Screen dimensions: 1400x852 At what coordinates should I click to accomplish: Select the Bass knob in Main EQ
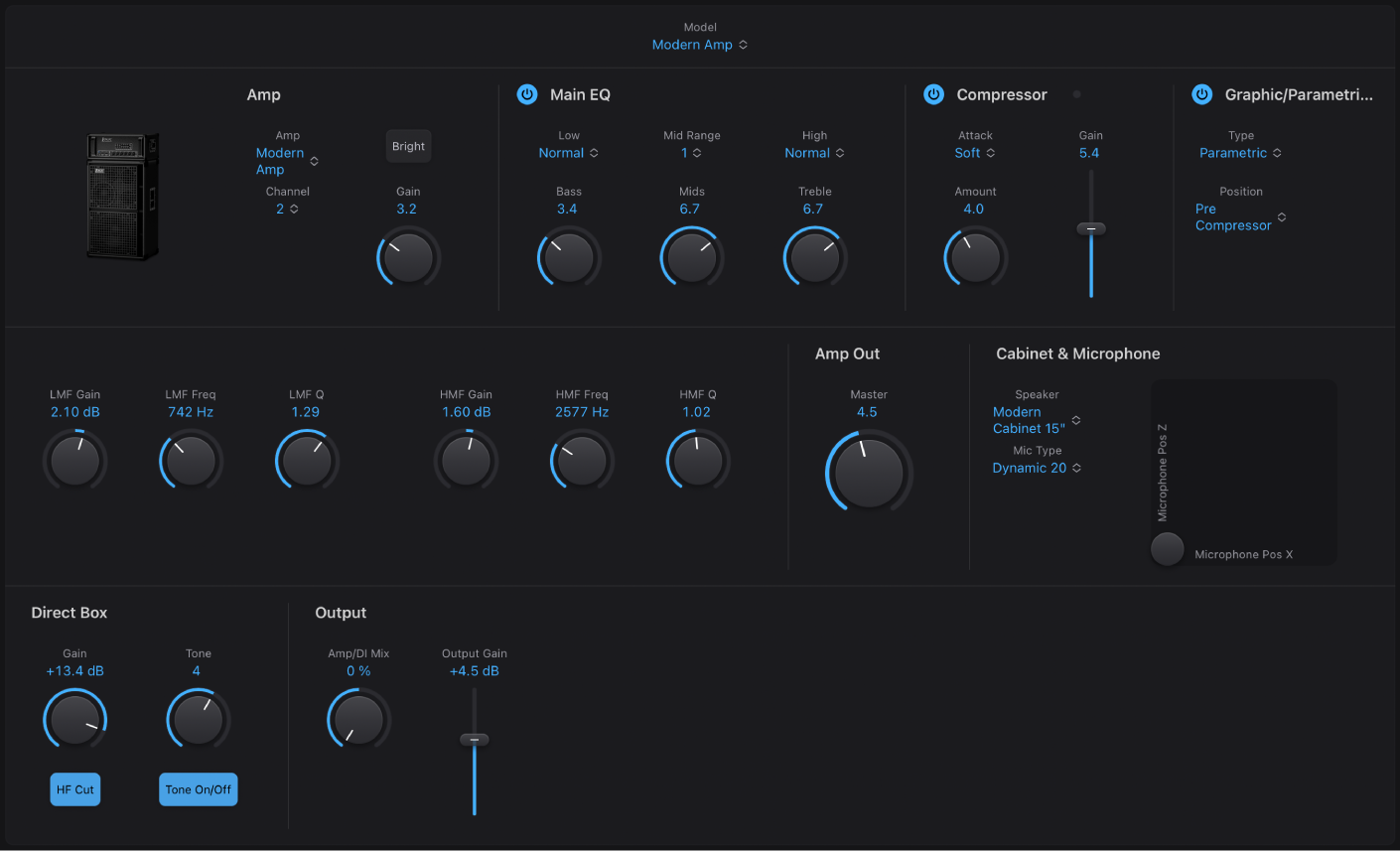click(x=568, y=257)
